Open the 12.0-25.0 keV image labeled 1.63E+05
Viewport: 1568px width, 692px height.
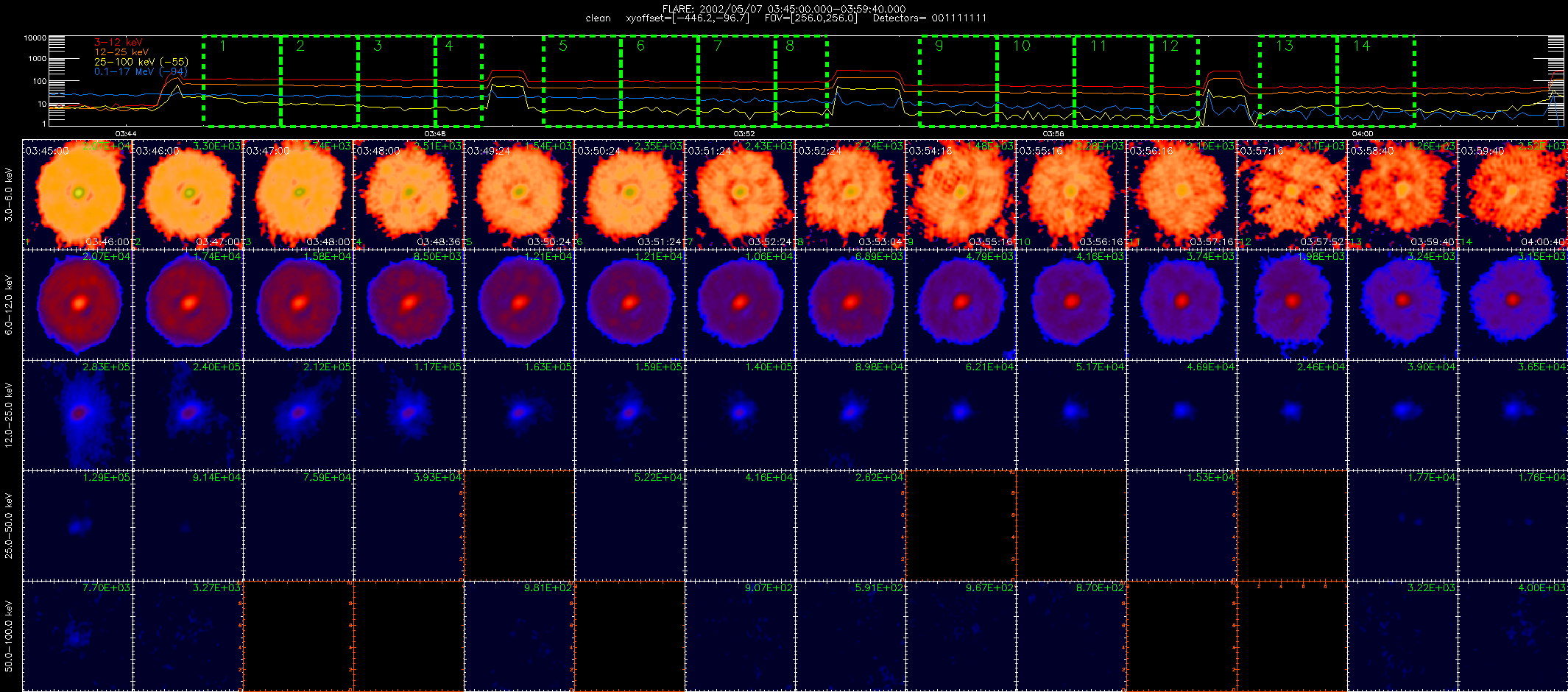[x=519, y=414]
